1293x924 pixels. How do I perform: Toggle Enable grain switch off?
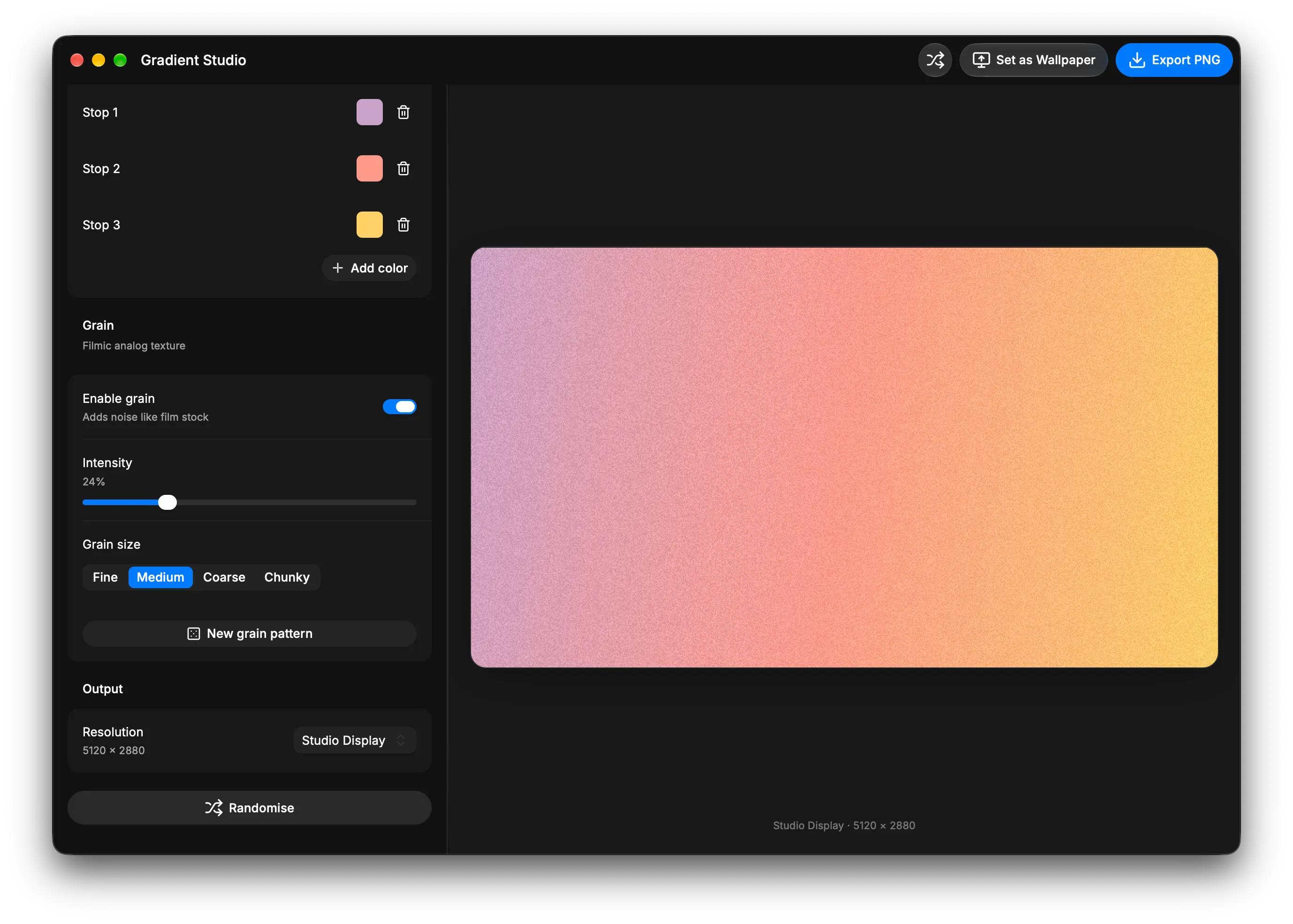coord(400,407)
